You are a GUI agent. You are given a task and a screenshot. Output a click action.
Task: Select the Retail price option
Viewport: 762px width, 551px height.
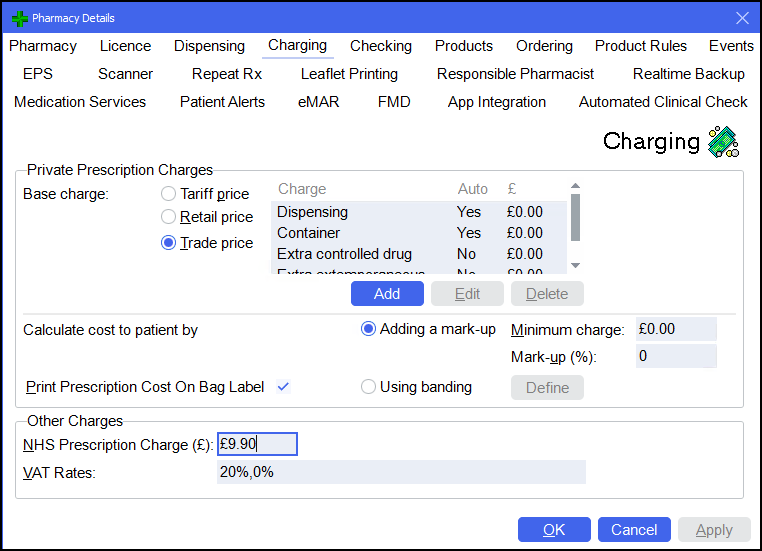[169, 217]
